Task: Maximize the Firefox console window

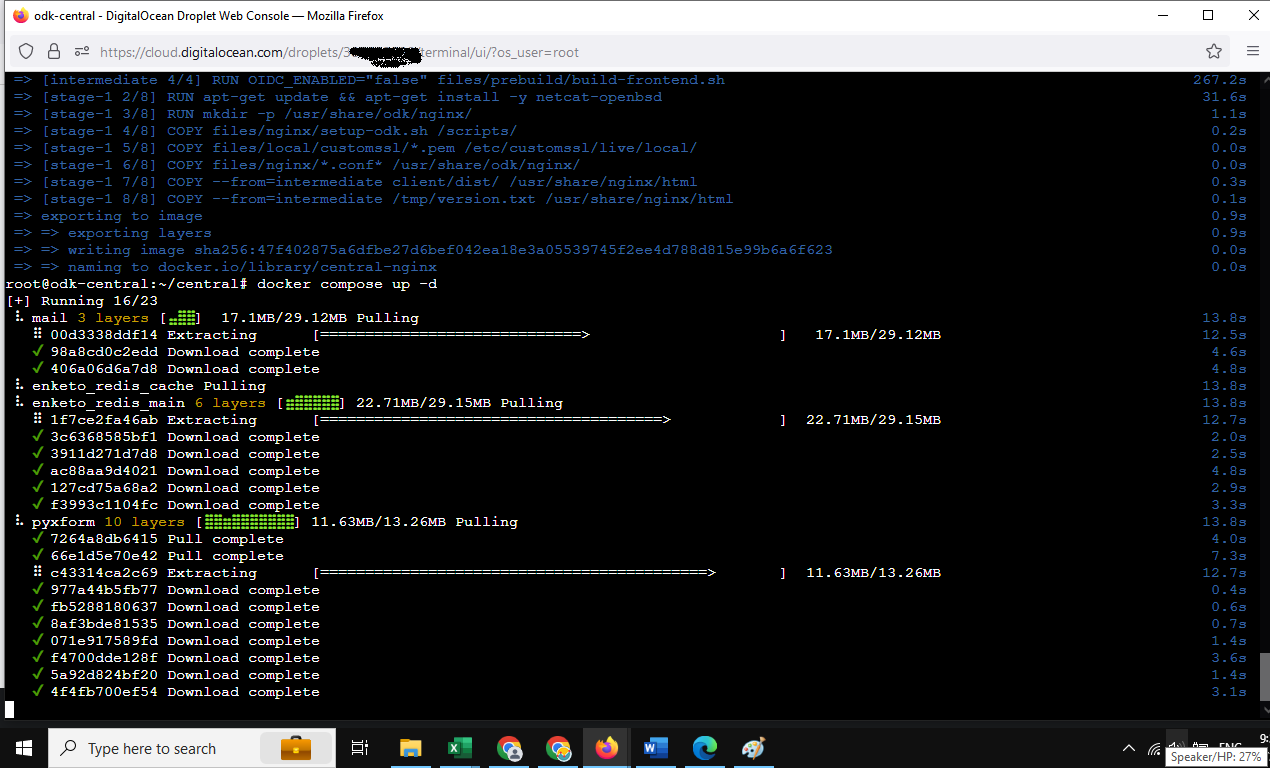Action: tap(1208, 15)
